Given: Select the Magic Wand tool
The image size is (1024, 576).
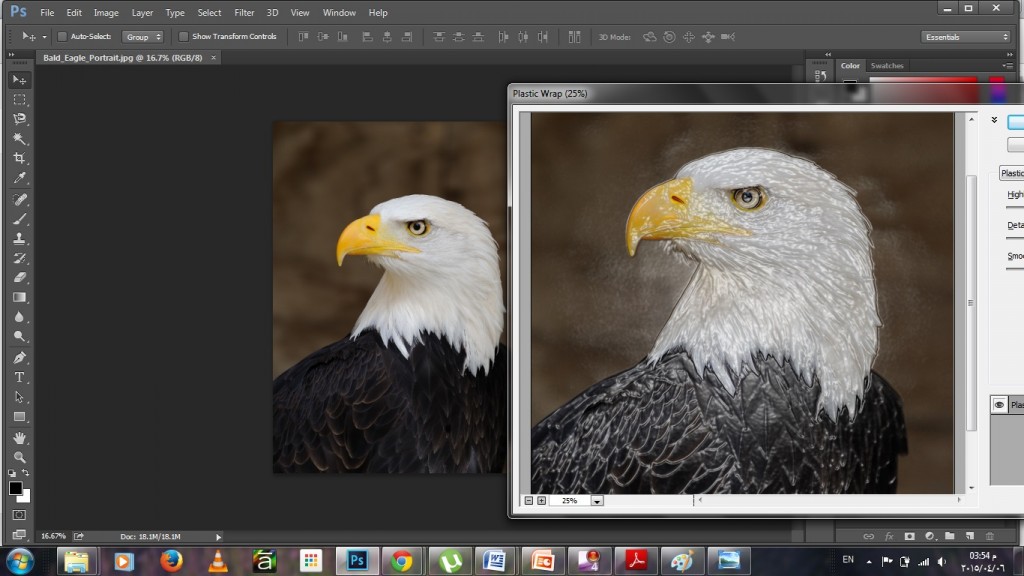Looking at the screenshot, I should tap(20, 138).
